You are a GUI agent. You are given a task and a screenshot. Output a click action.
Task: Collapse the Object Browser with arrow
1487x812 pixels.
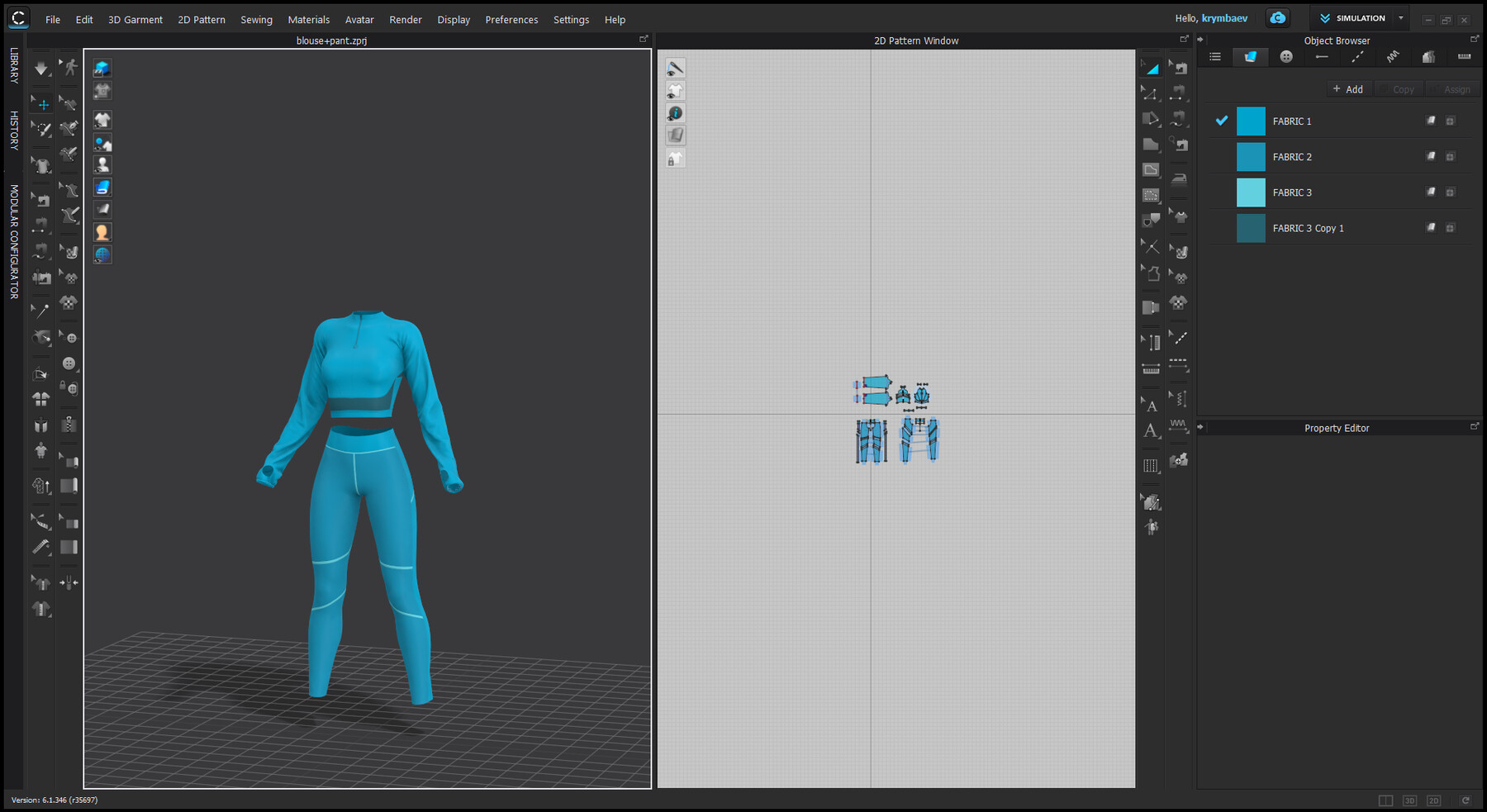point(1200,40)
